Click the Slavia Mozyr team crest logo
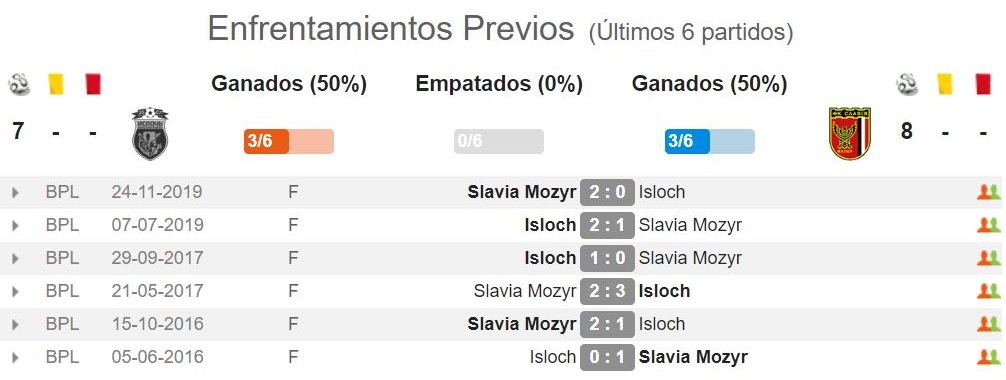This screenshot has width=1006, height=380. [849, 134]
